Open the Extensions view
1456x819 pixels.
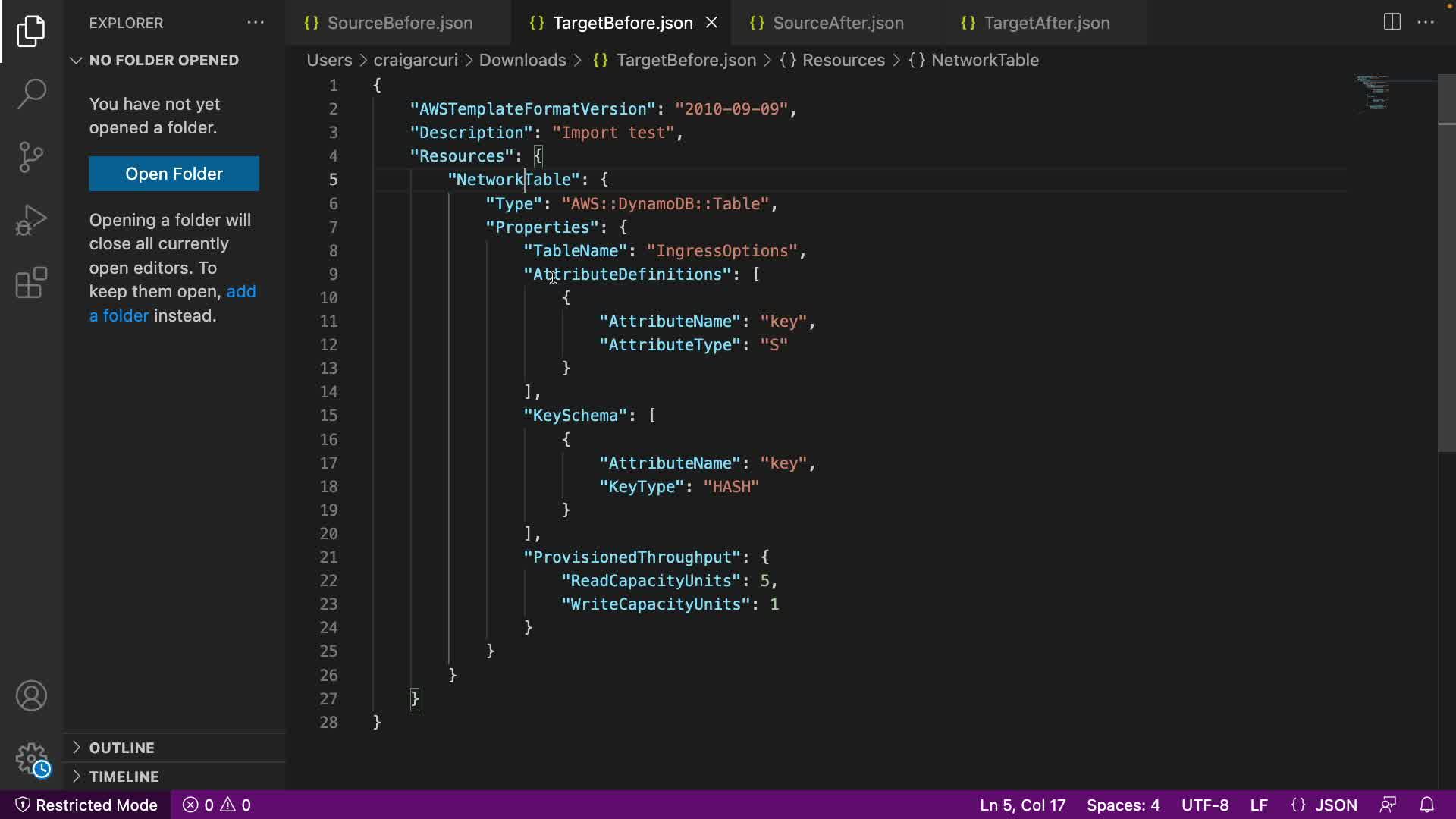31,283
